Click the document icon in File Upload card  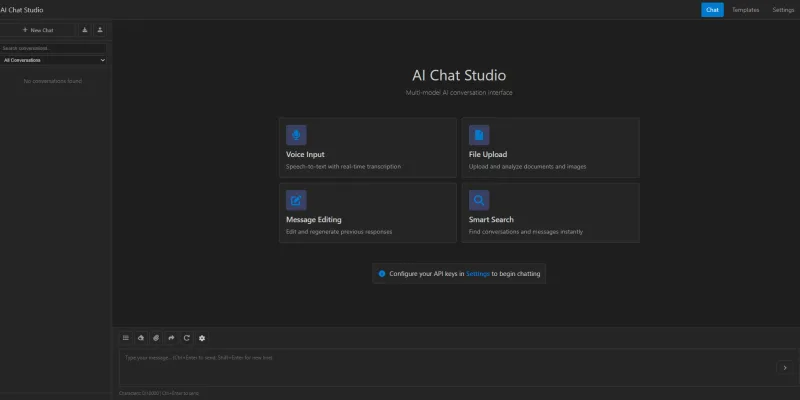[x=479, y=135]
